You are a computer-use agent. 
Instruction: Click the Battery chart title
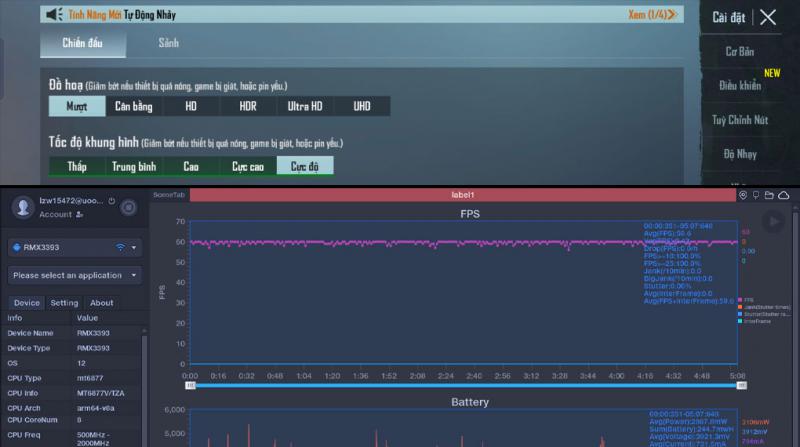pyautogui.click(x=470, y=402)
